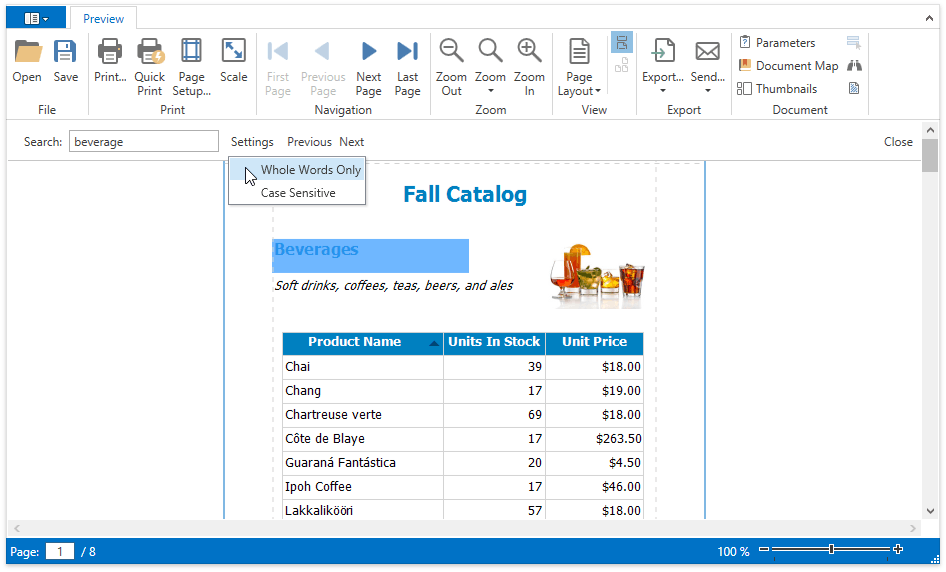Click the beverages drinks image
This screenshot has width=946, height=572.
point(598,275)
